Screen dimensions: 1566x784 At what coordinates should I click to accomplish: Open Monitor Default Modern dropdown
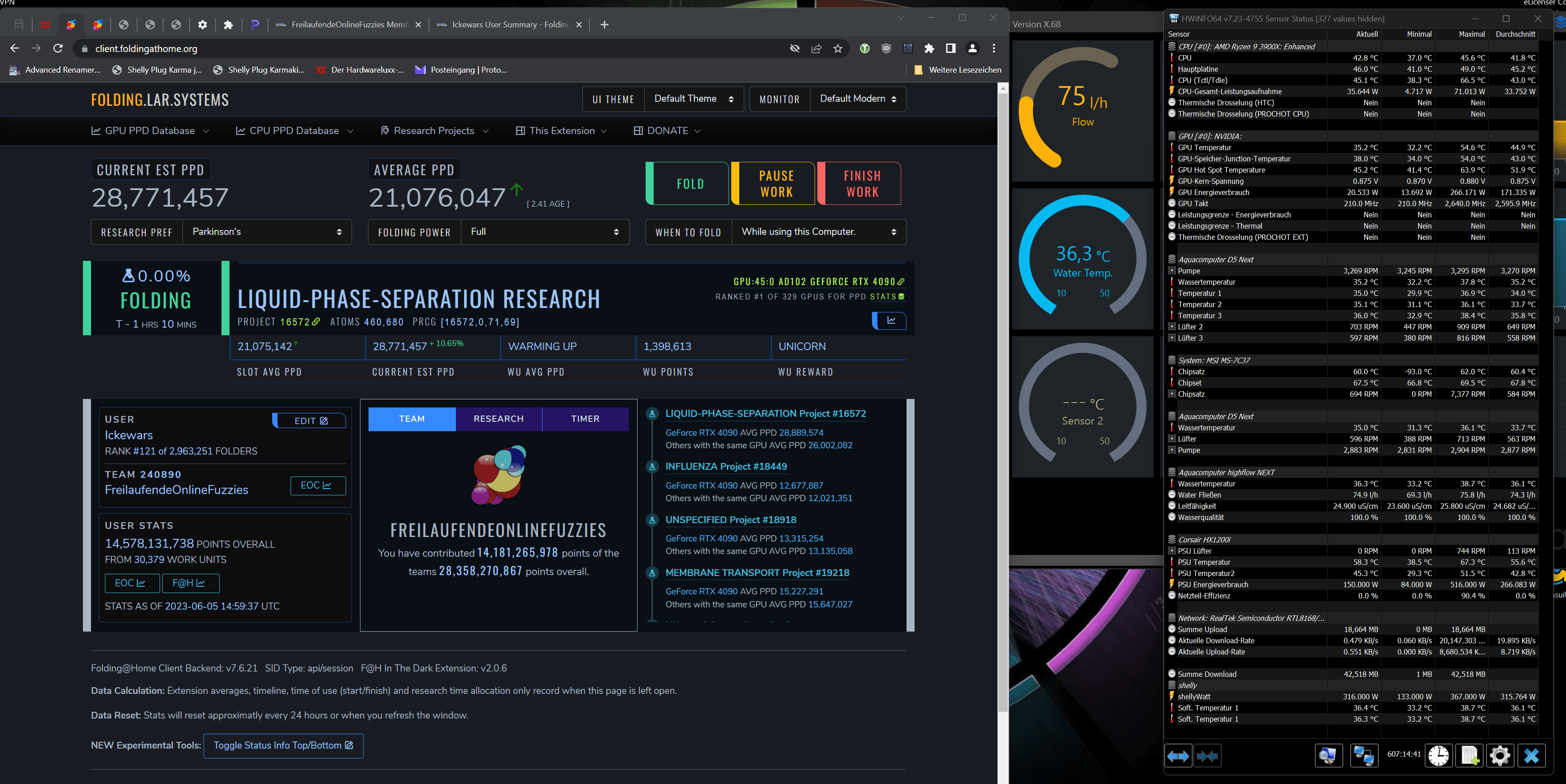858,99
